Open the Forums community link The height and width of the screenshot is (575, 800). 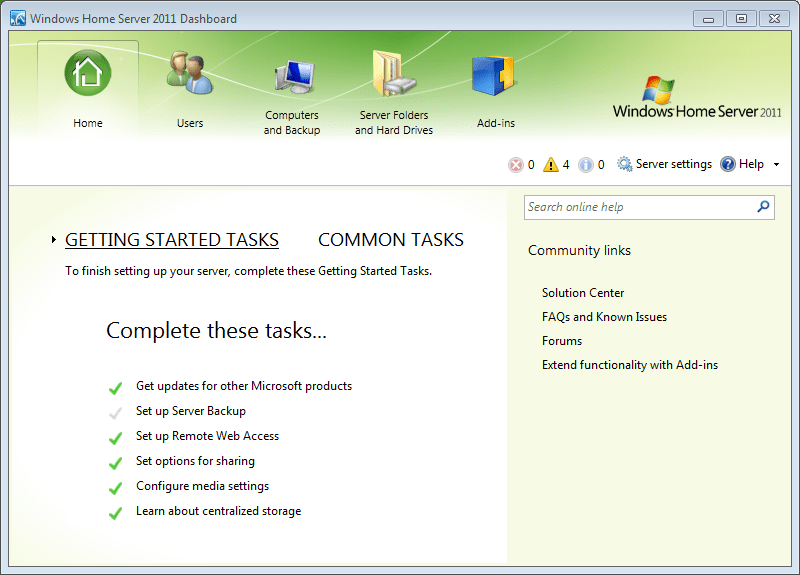(x=562, y=341)
